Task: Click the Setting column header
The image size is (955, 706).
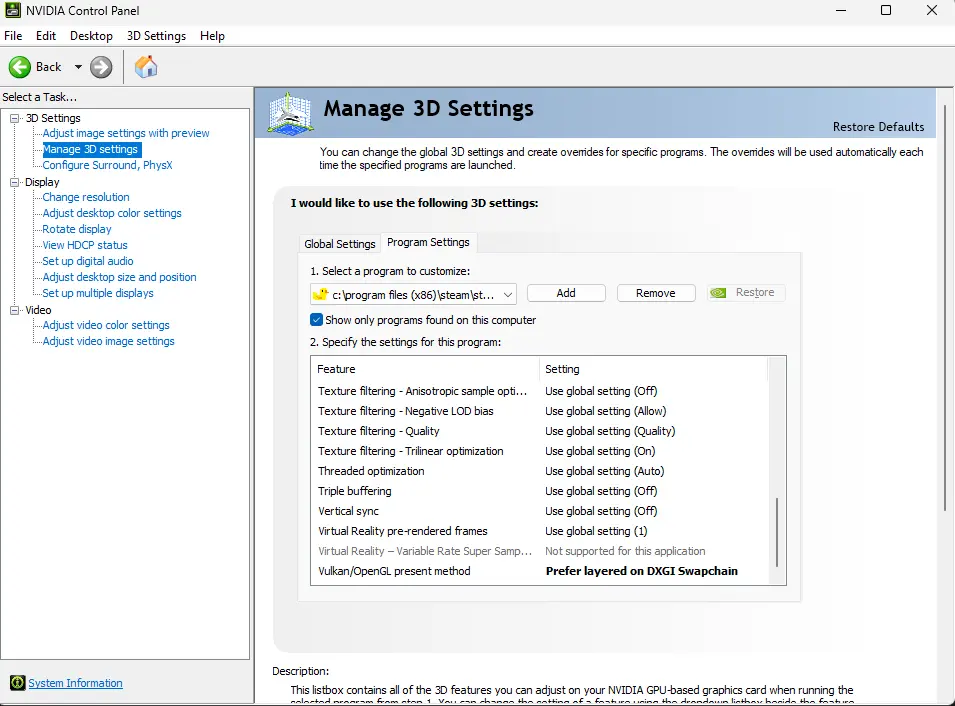Action: (x=654, y=369)
